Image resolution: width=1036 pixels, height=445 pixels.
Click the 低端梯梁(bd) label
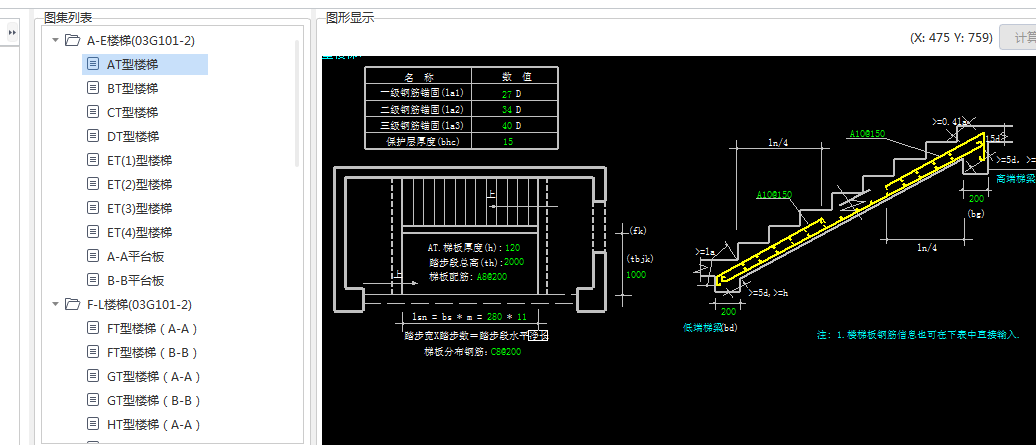[x=710, y=327]
